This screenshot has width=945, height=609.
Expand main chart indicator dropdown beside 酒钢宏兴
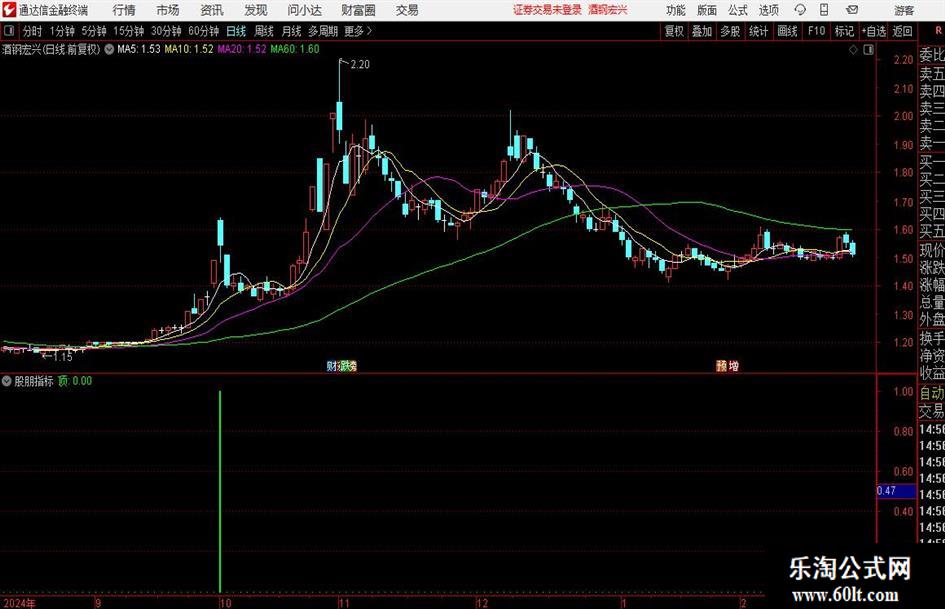(109, 49)
